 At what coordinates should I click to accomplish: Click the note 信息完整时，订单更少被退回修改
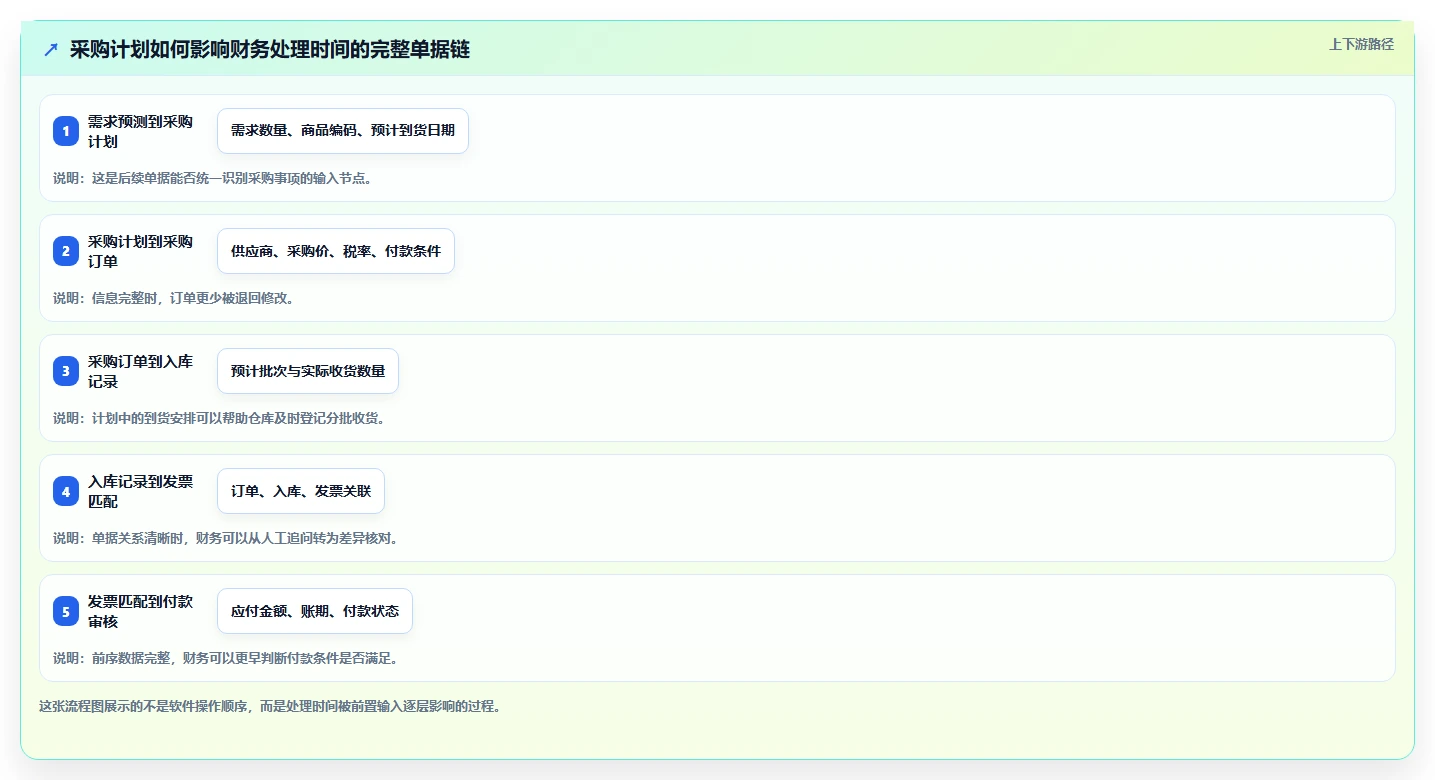(x=174, y=298)
